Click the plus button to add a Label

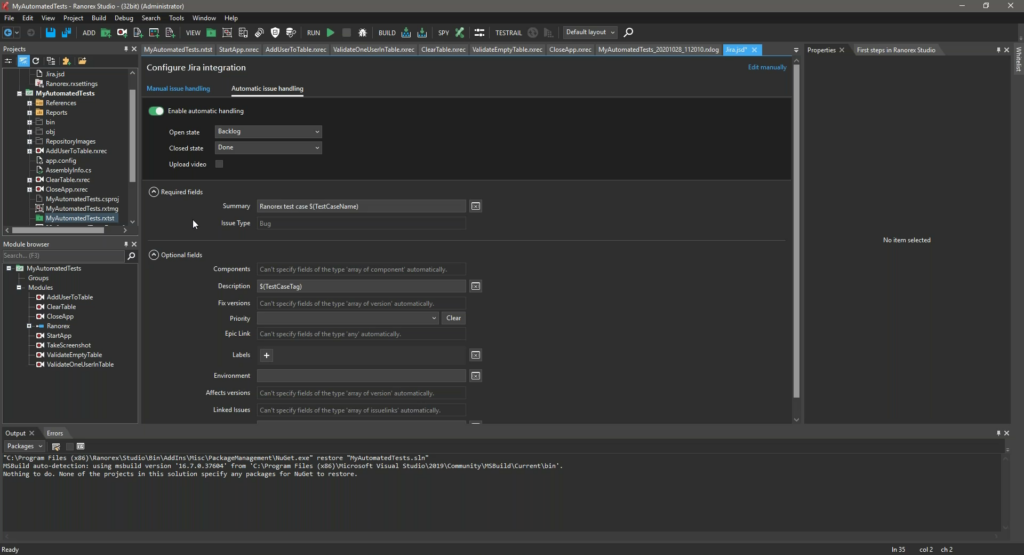click(x=266, y=355)
